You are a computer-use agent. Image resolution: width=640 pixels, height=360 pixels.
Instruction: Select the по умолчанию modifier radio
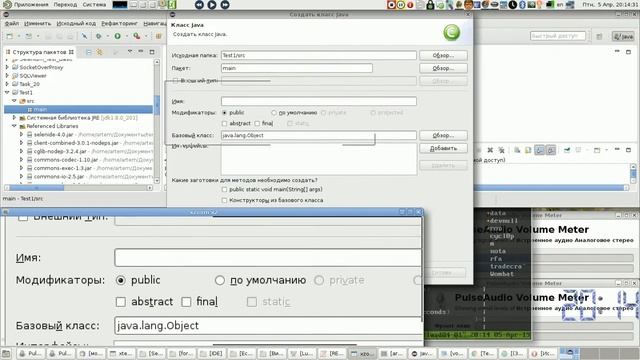coord(274,113)
